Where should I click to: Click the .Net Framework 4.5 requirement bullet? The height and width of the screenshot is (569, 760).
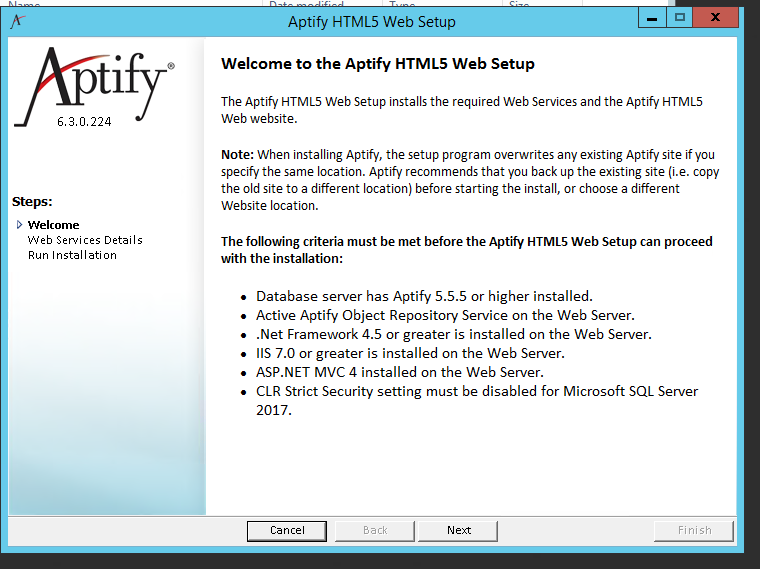point(454,334)
